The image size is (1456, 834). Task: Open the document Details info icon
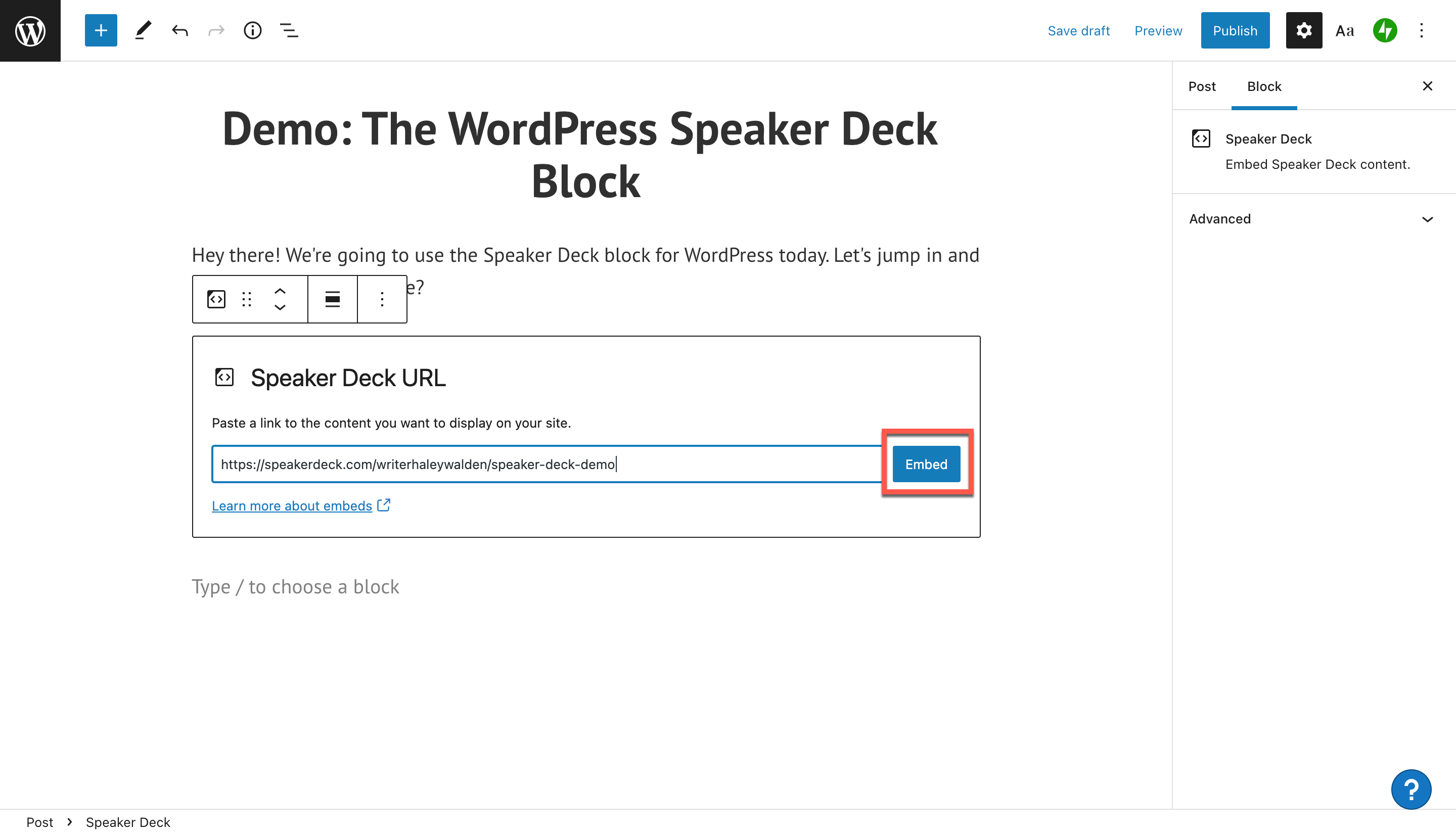coord(252,30)
